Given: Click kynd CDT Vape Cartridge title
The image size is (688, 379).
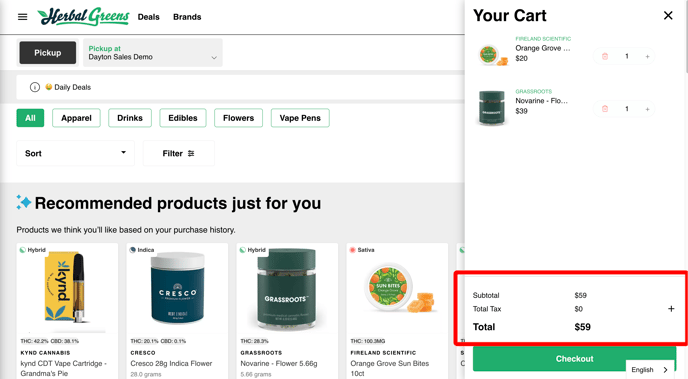Looking at the screenshot, I should (64, 368).
